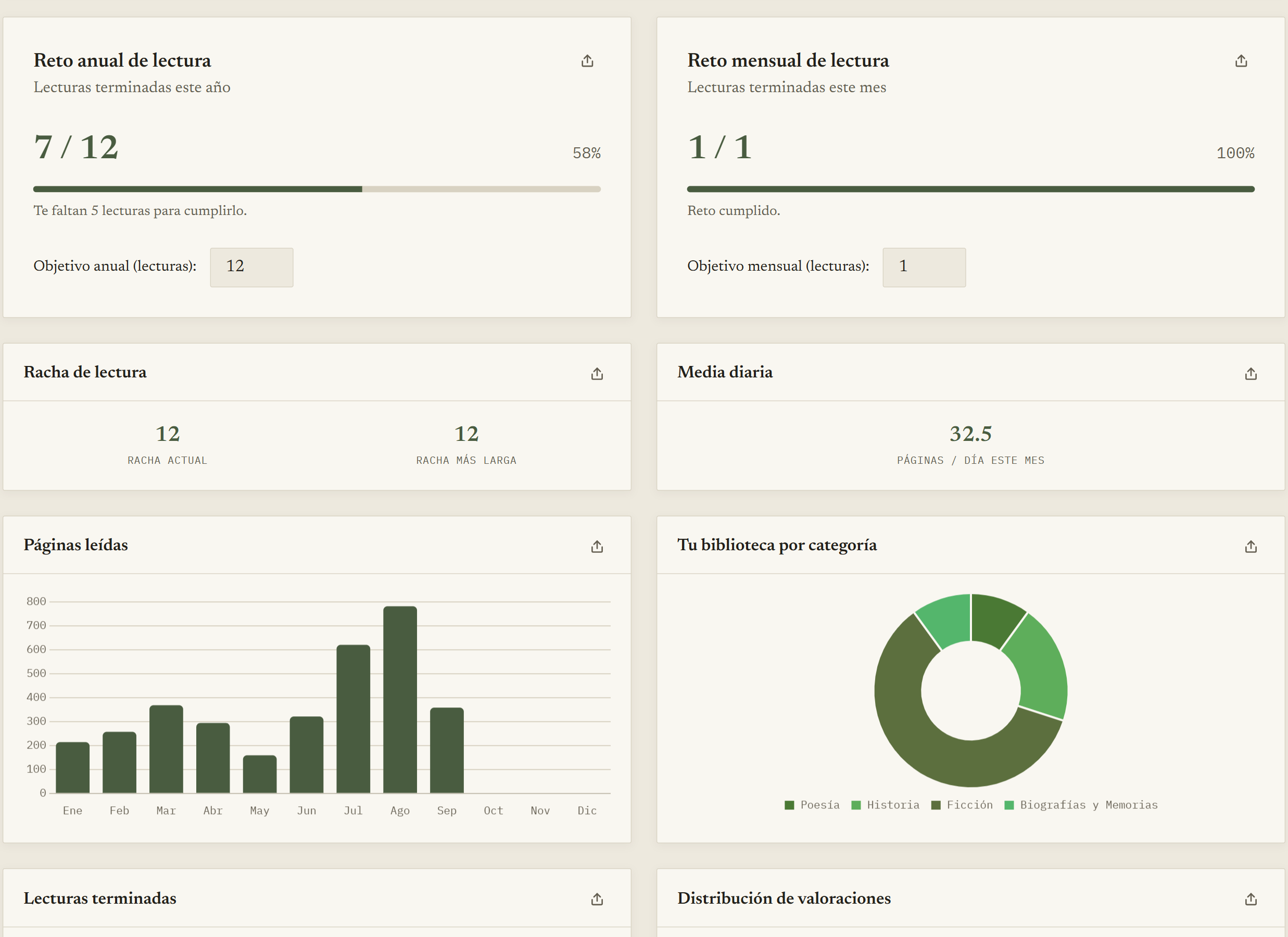Edit the Objetivo anual input field
The height and width of the screenshot is (937, 1288).
(251, 267)
